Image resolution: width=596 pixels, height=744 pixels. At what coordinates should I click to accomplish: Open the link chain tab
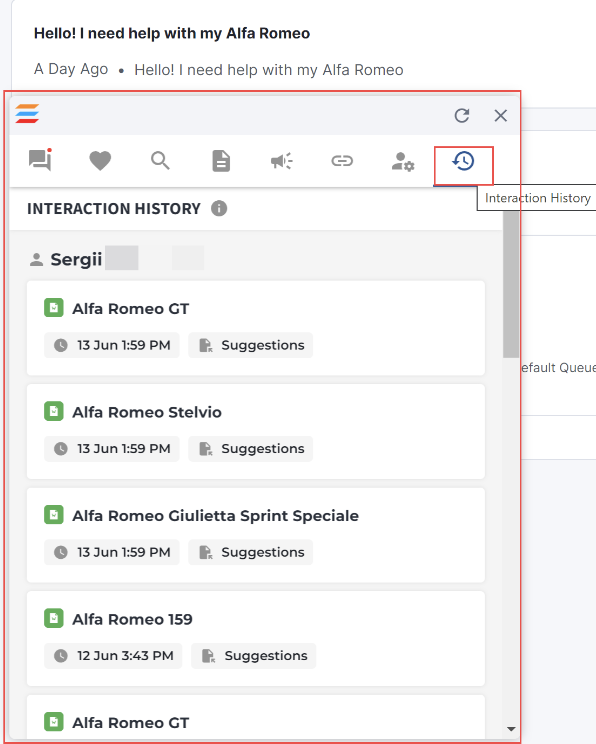pyautogui.click(x=342, y=161)
